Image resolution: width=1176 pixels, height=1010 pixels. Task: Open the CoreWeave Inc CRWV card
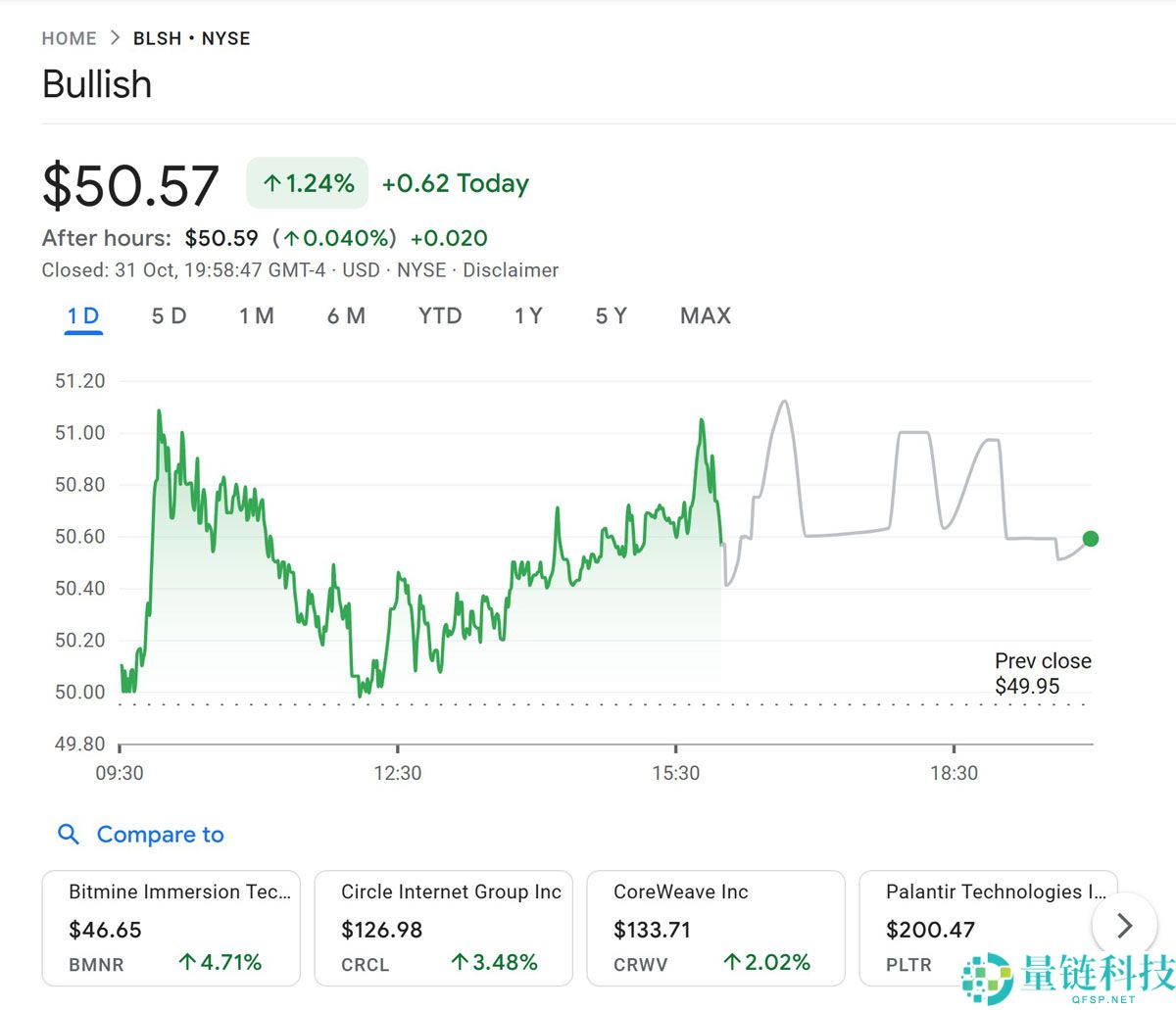point(715,928)
